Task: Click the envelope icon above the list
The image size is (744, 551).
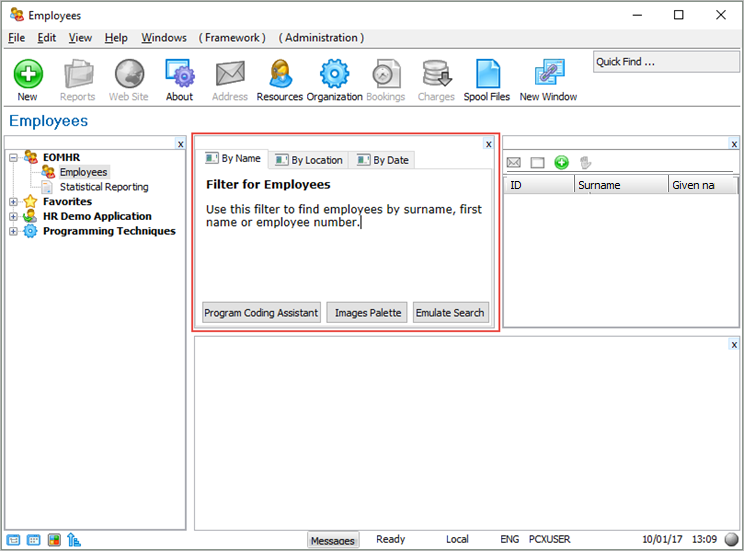Action: click(x=514, y=163)
